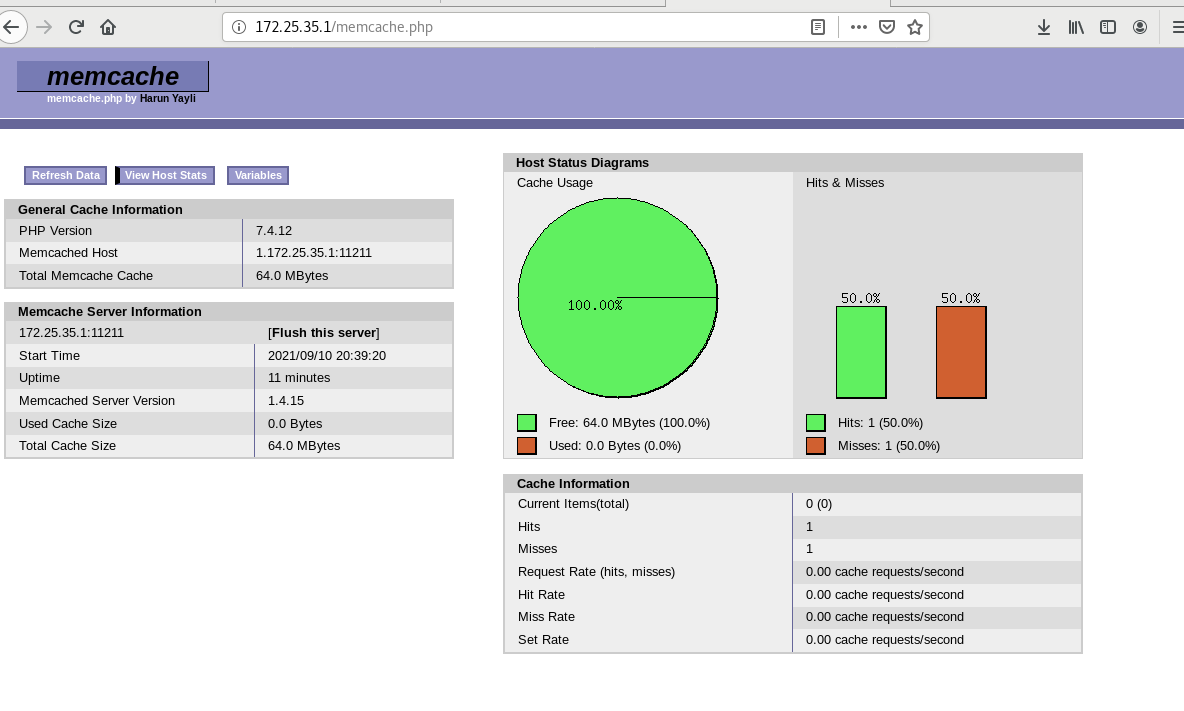This screenshot has height=711, width=1184.
Task: Click the orange Misses bar
Action: point(961,352)
